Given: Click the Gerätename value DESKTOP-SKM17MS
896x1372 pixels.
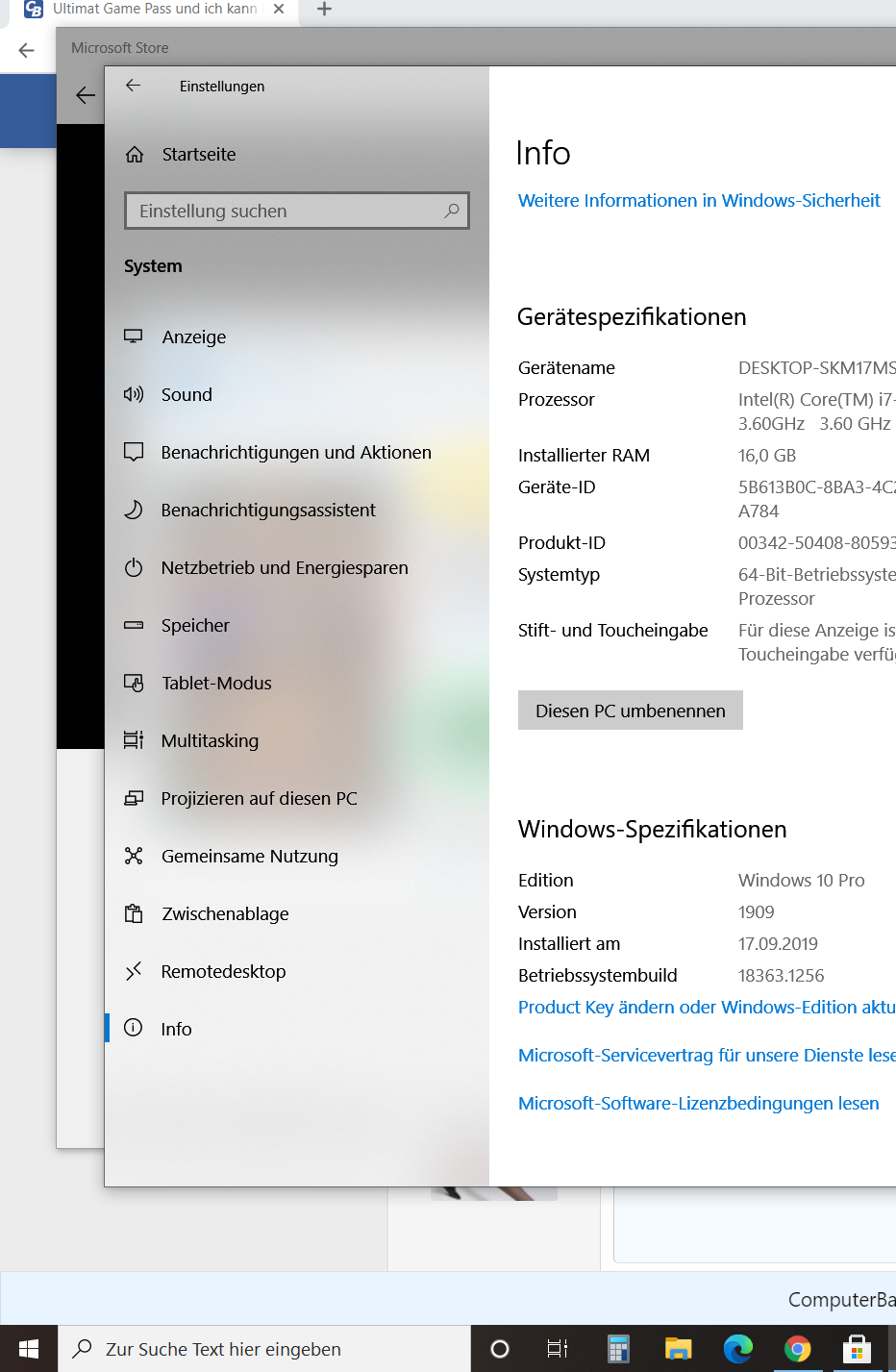Looking at the screenshot, I should [817, 367].
